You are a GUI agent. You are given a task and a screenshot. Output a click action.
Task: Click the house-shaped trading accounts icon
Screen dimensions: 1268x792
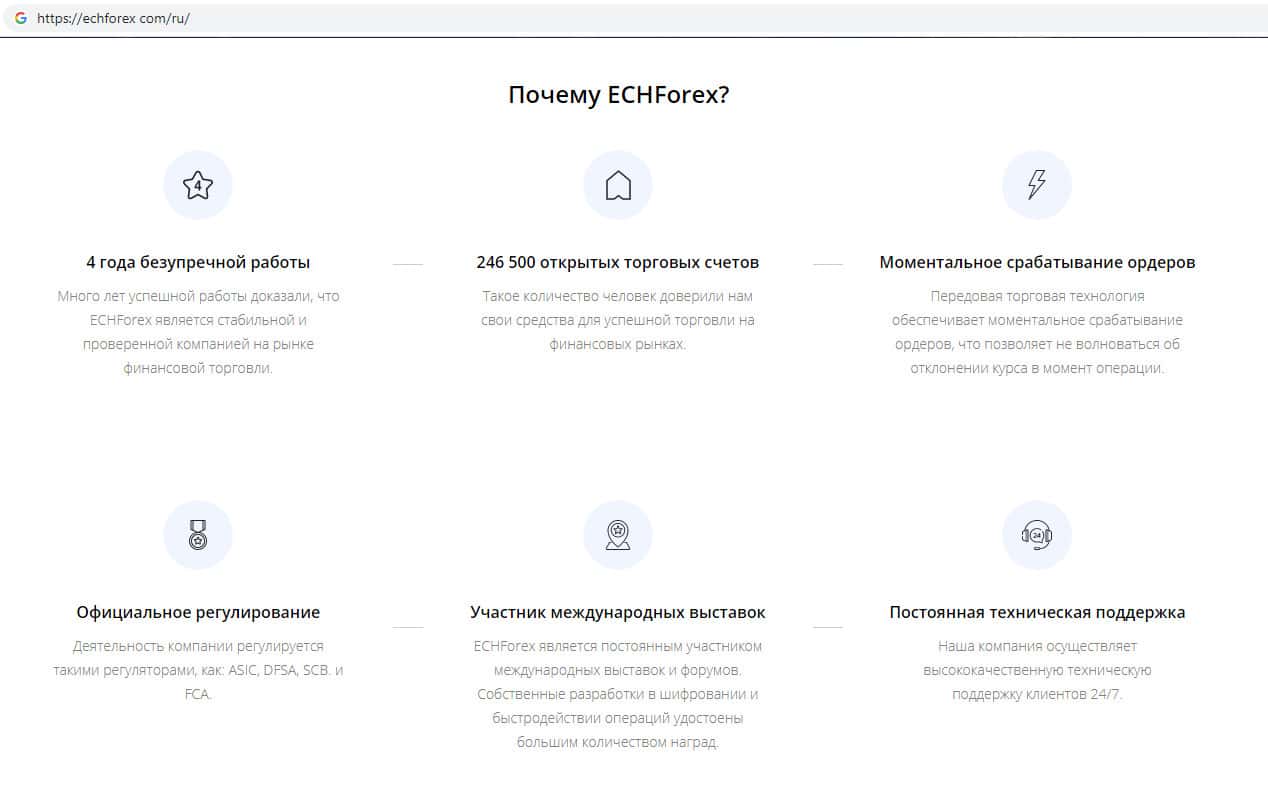click(x=618, y=185)
